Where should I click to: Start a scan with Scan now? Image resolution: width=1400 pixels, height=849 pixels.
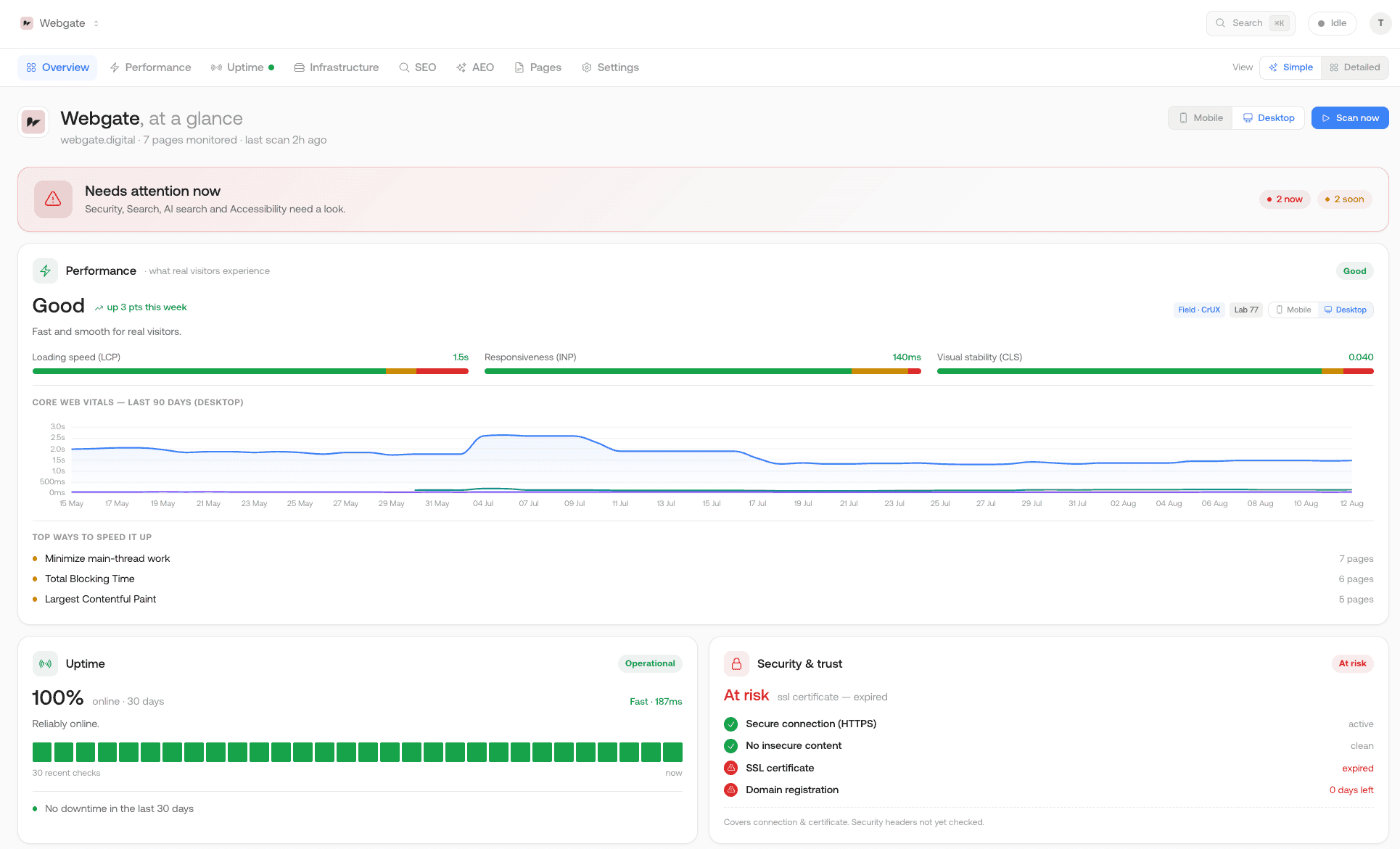click(x=1350, y=118)
